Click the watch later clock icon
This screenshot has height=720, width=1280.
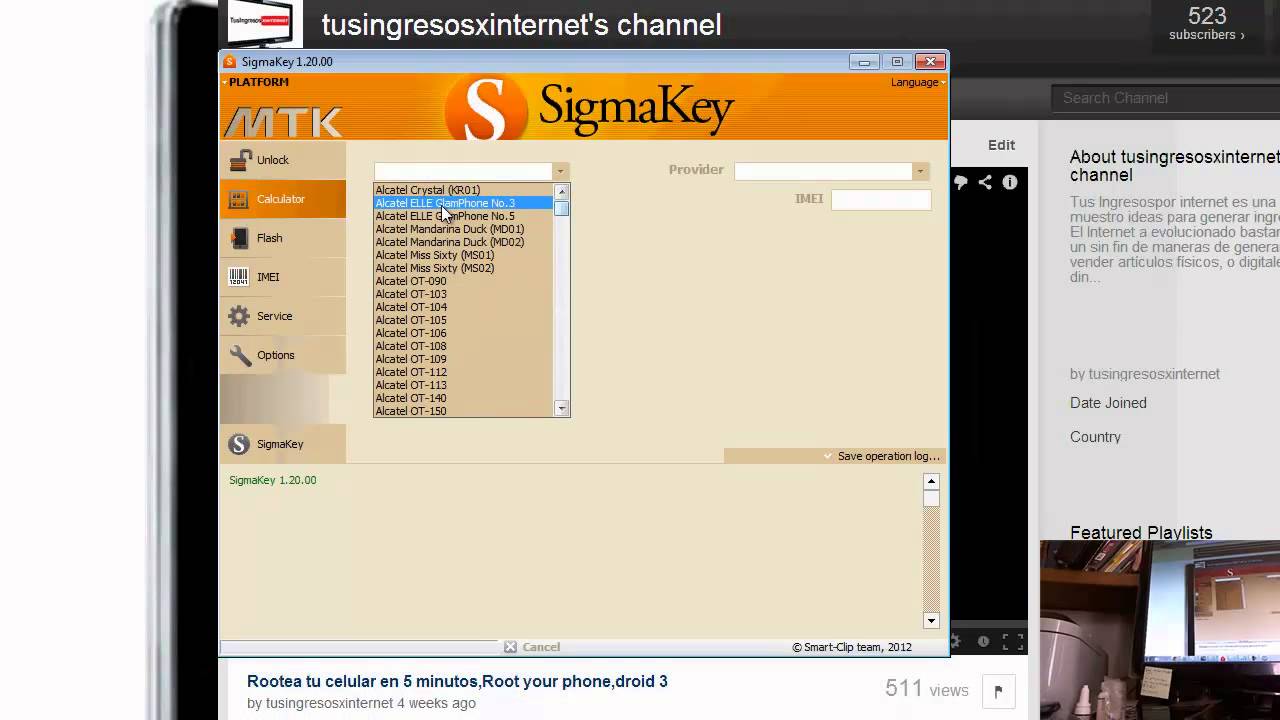pos(984,641)
